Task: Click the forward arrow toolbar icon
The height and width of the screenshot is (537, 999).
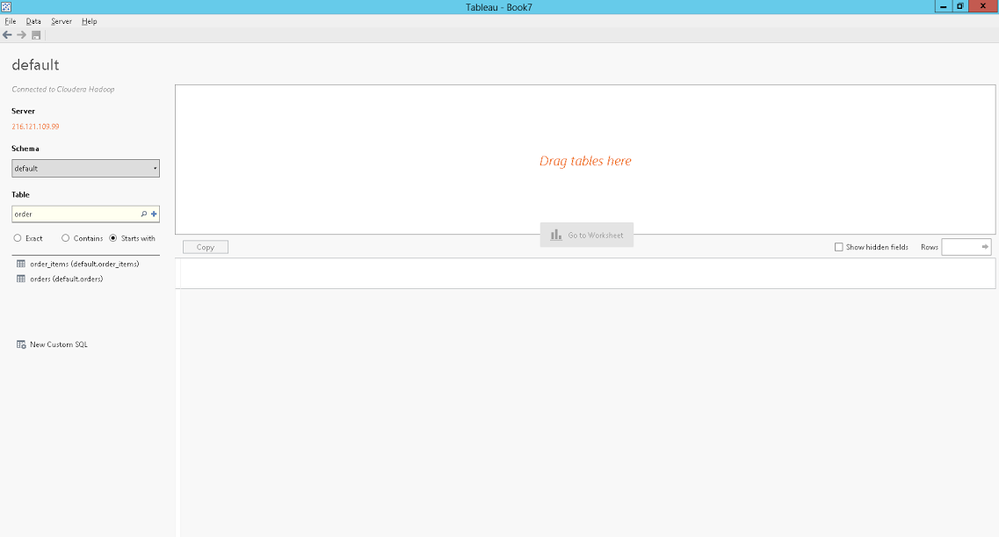Action: [21, 35]
